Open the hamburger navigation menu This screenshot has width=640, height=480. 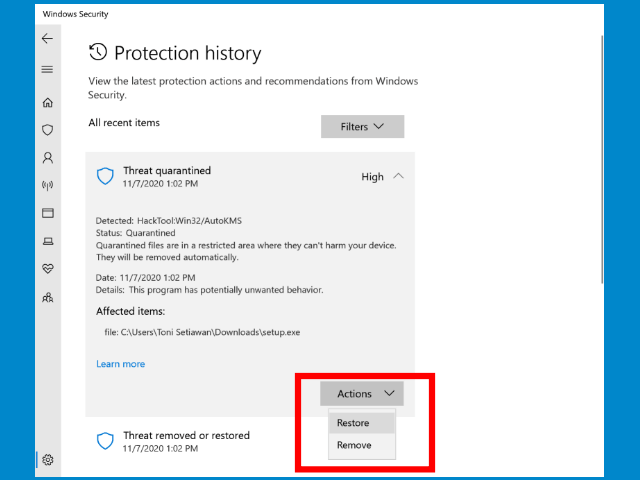[47, 70]
